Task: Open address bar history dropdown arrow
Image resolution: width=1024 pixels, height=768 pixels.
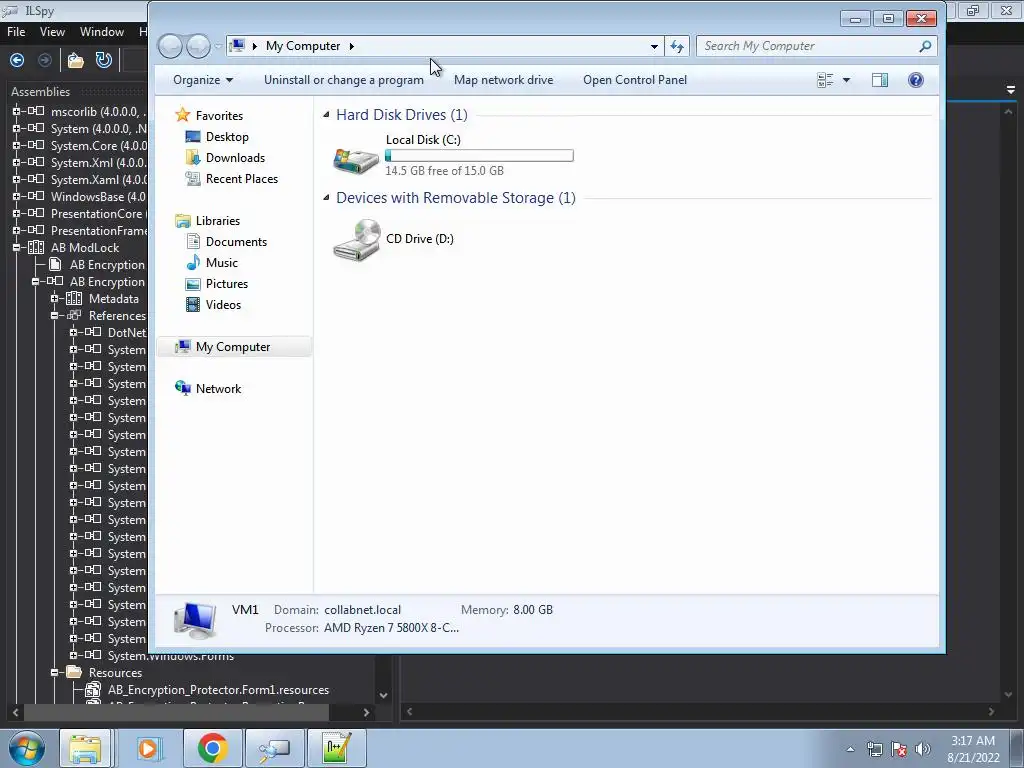Action: (x=654, y=46)
